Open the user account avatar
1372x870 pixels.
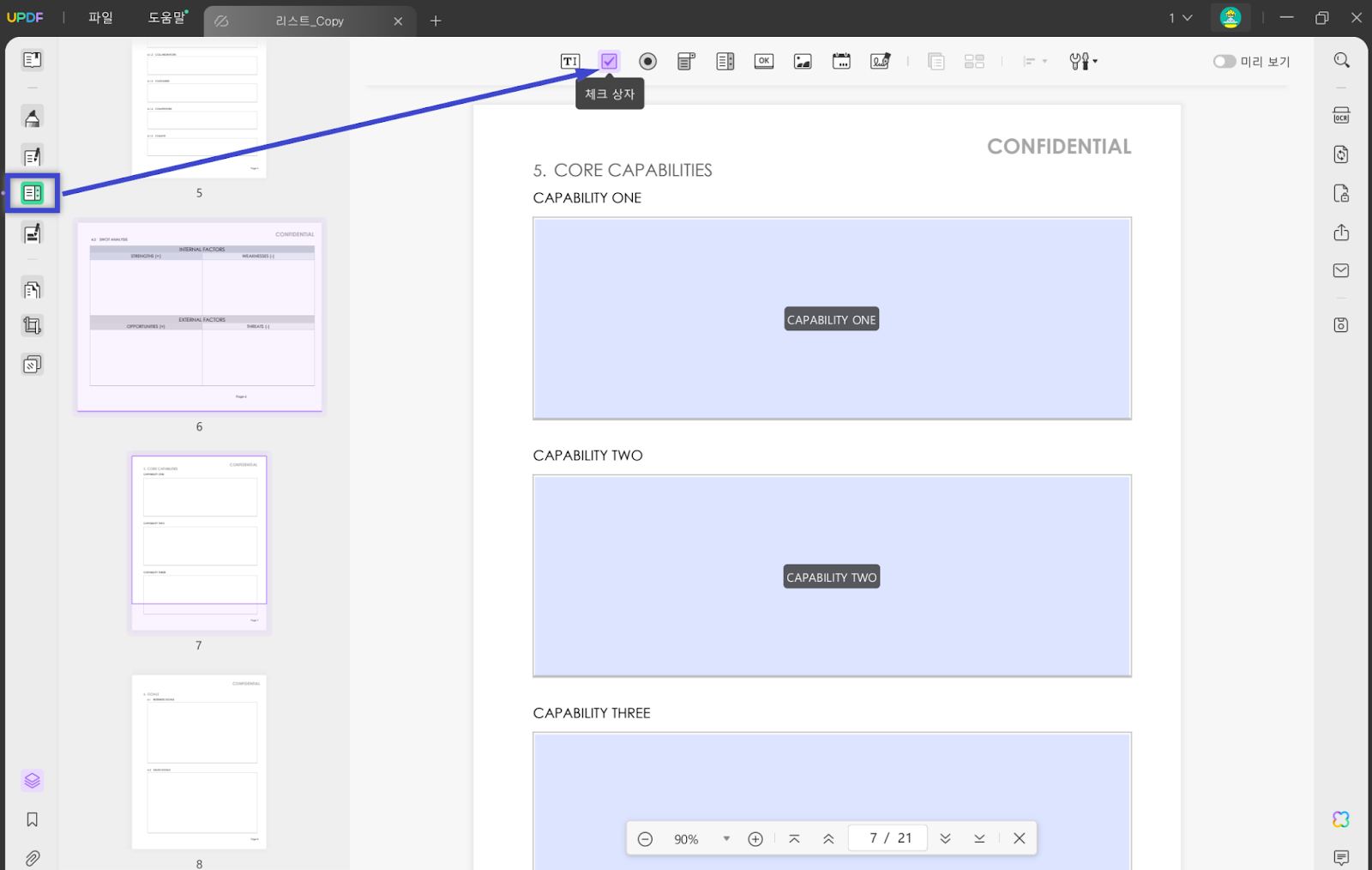pos(1231,18)
